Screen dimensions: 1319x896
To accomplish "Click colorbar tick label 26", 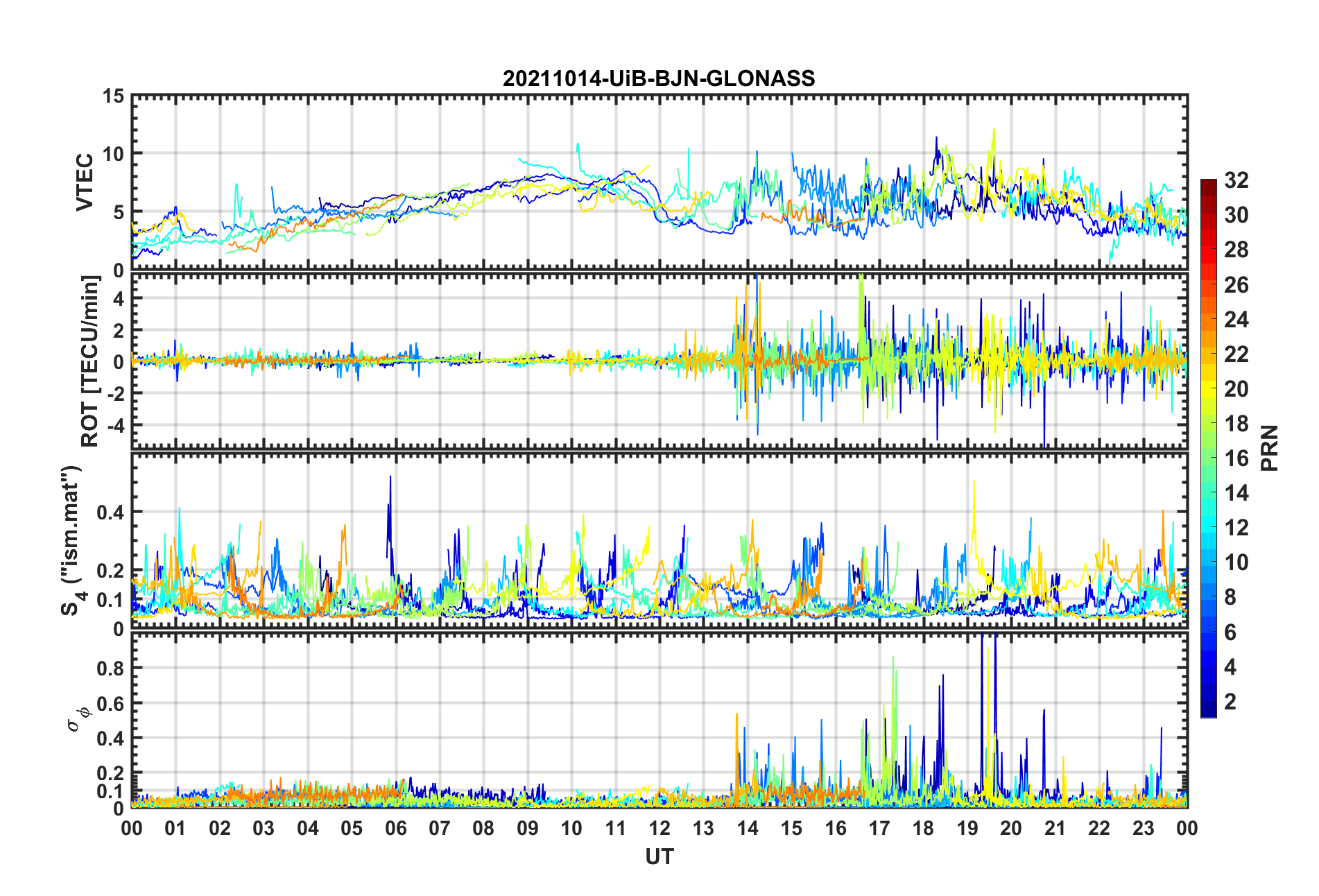I will (x=1236, y=285).
